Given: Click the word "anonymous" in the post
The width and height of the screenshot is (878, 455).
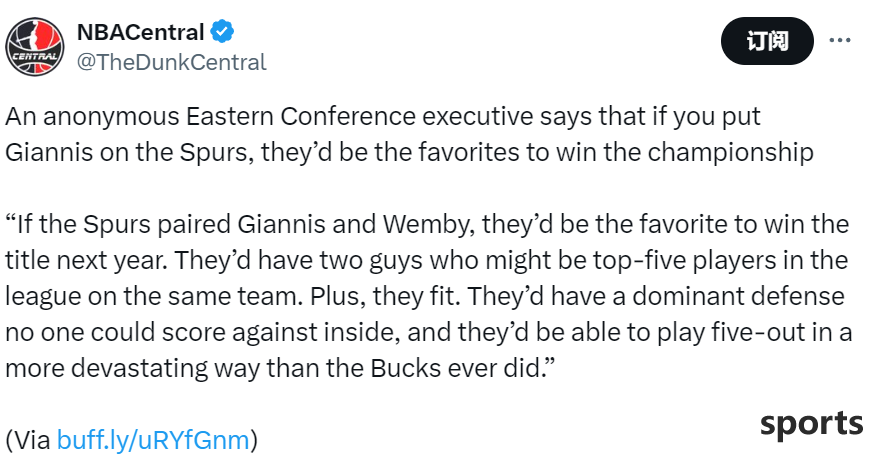Looking at the screenshot, I should pyautogui.click(x=112, y=117).
